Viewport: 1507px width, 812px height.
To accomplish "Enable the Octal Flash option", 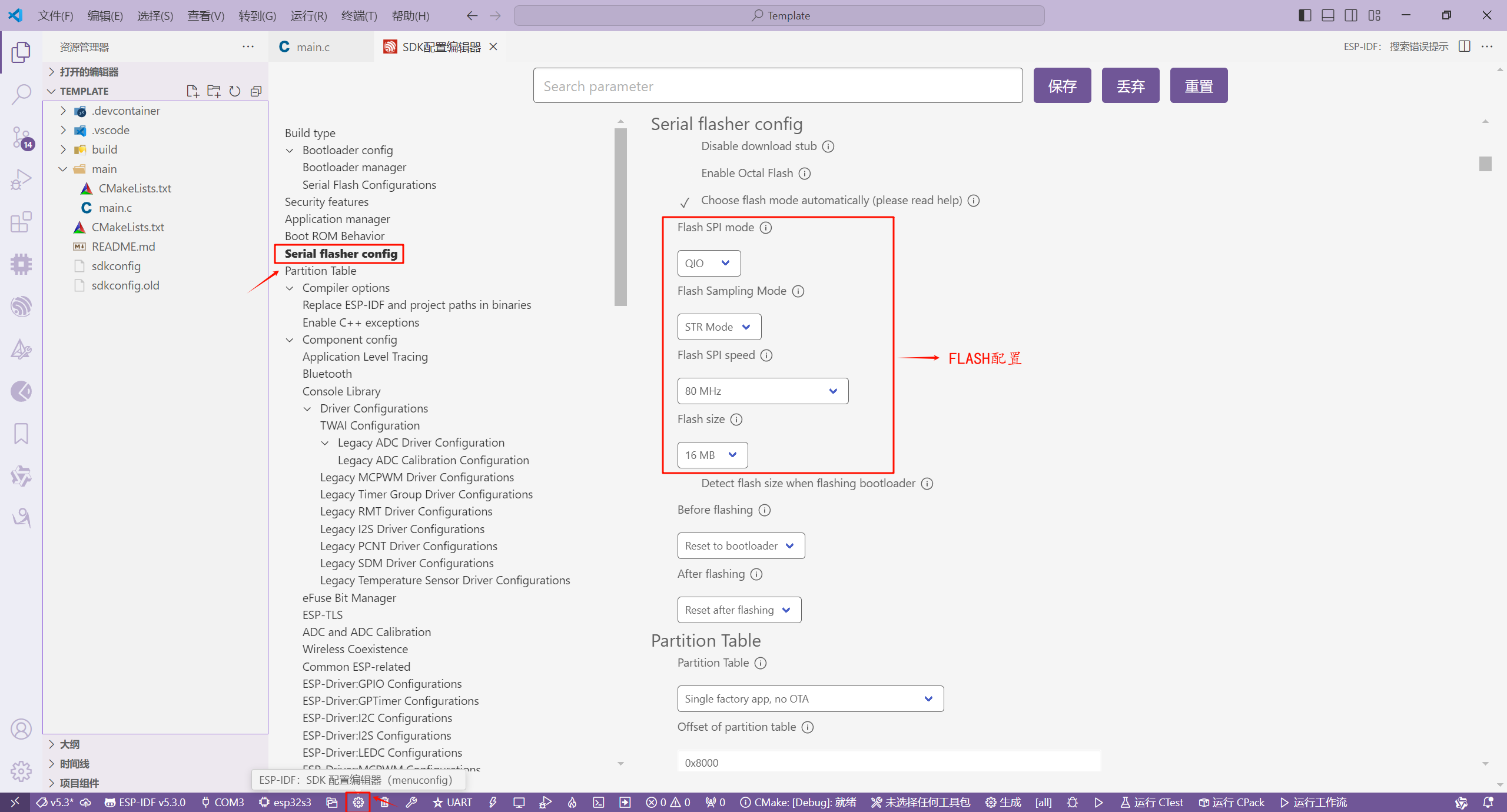I will coord(685,174).
